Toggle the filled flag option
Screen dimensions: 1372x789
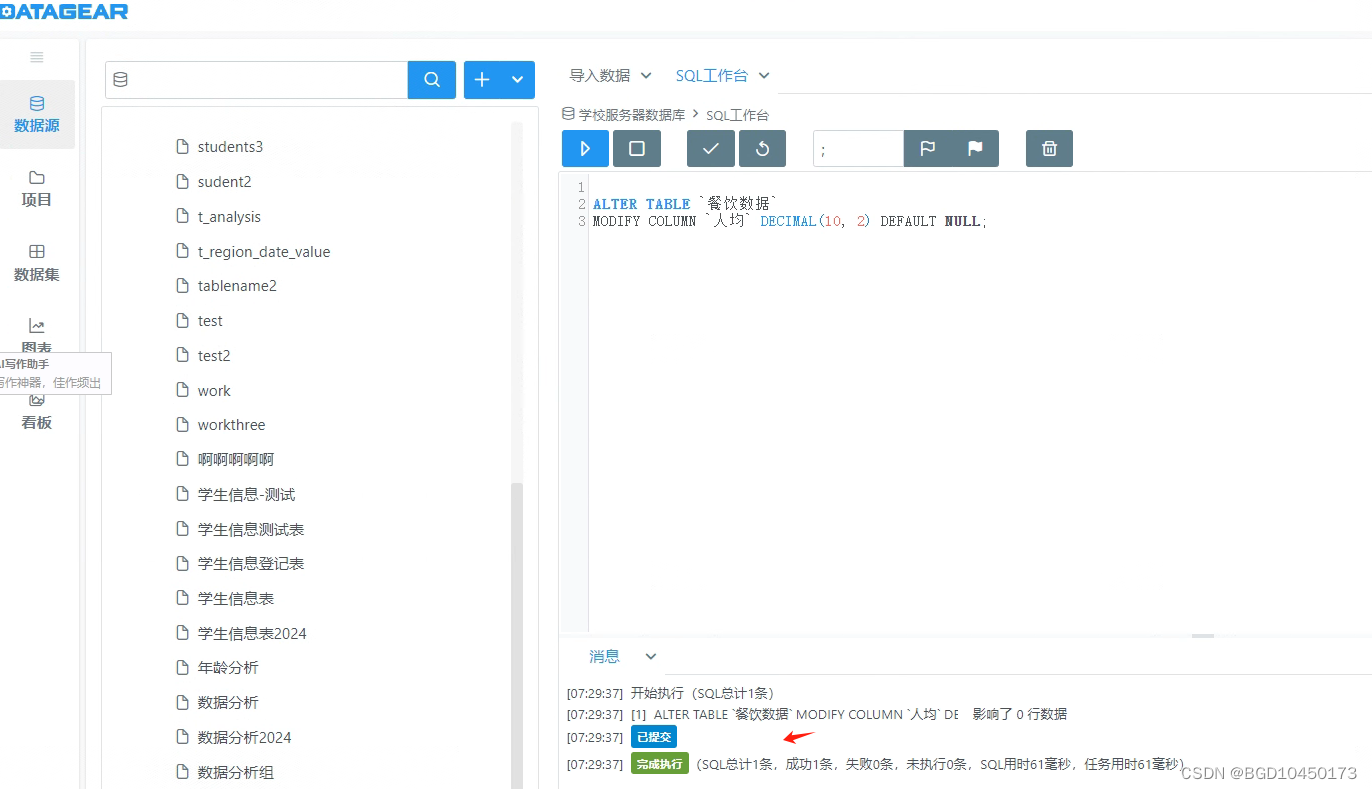coord(975,148)
